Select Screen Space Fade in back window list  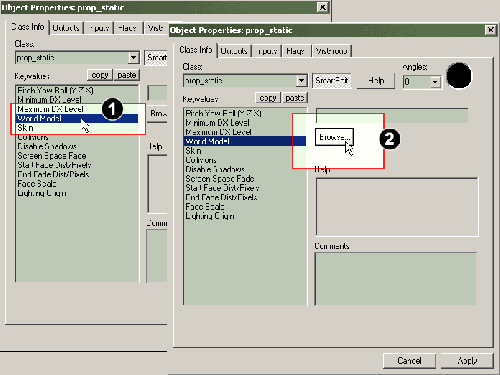[77, 156]
